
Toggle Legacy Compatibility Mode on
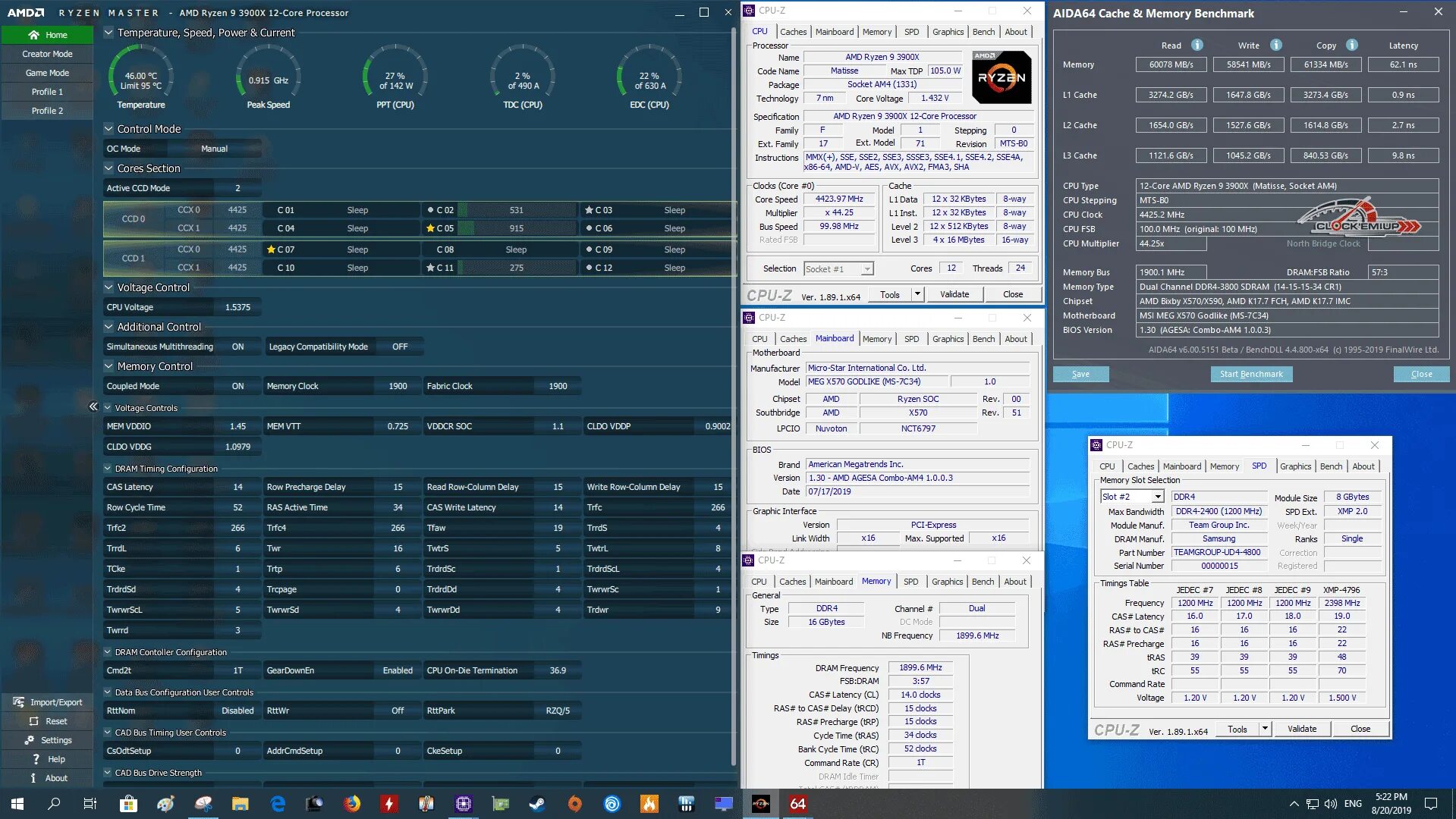pyautogui.click(x=399, y=347)
